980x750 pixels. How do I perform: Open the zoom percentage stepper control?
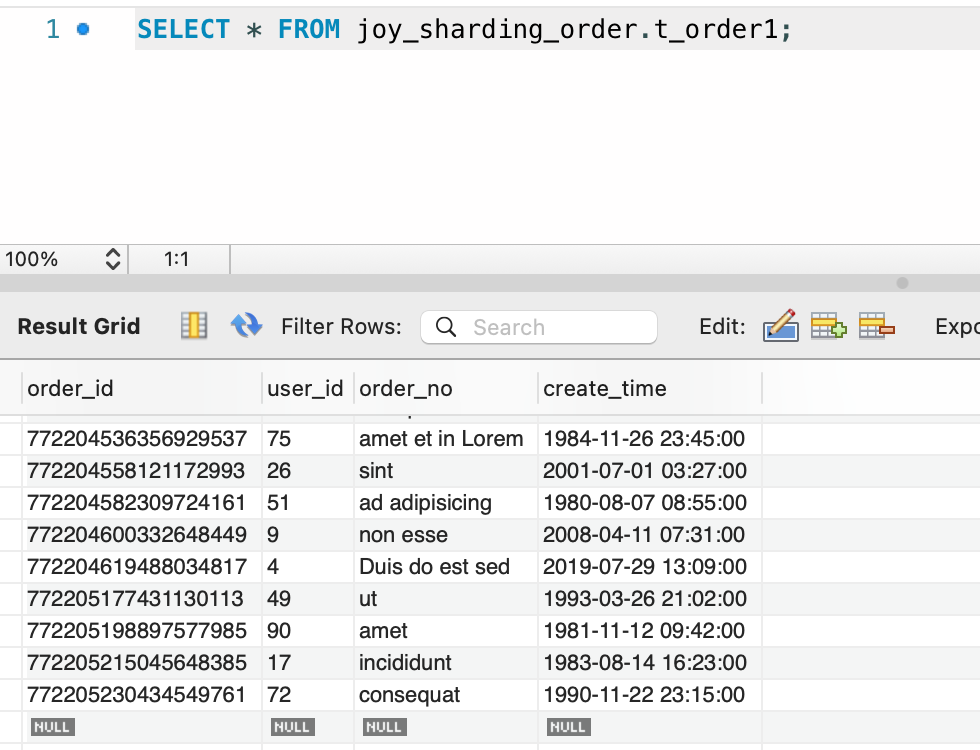[x=113, y=258]
